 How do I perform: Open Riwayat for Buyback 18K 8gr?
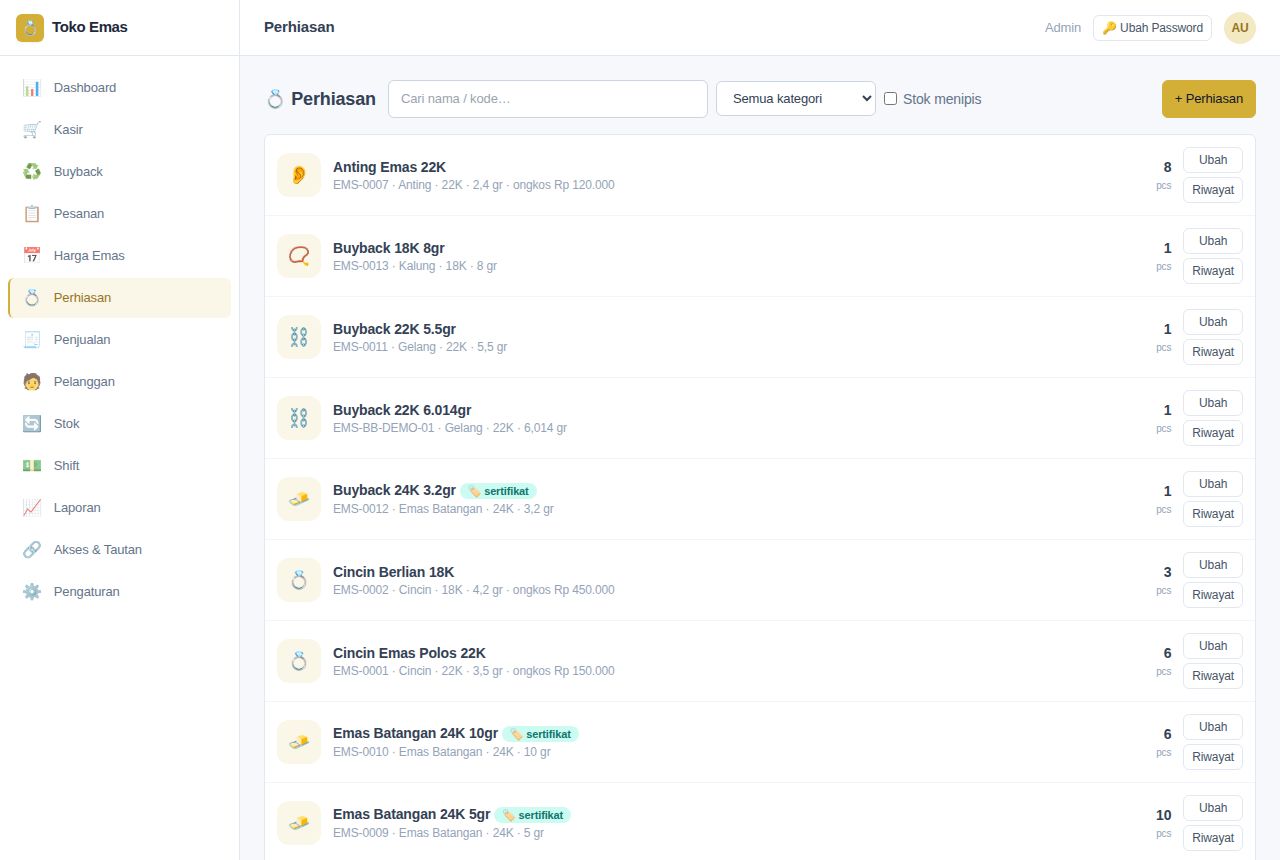(x=1213, y=271)
